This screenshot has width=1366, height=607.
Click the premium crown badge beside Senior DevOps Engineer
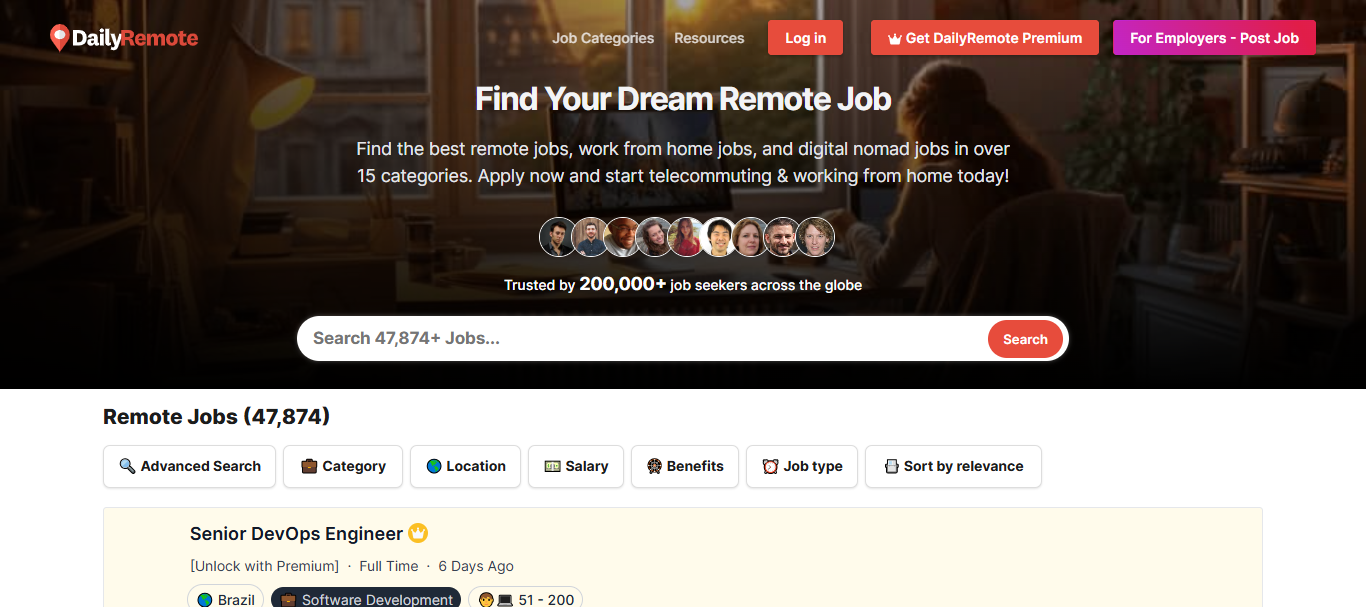(x=418, y=533)
